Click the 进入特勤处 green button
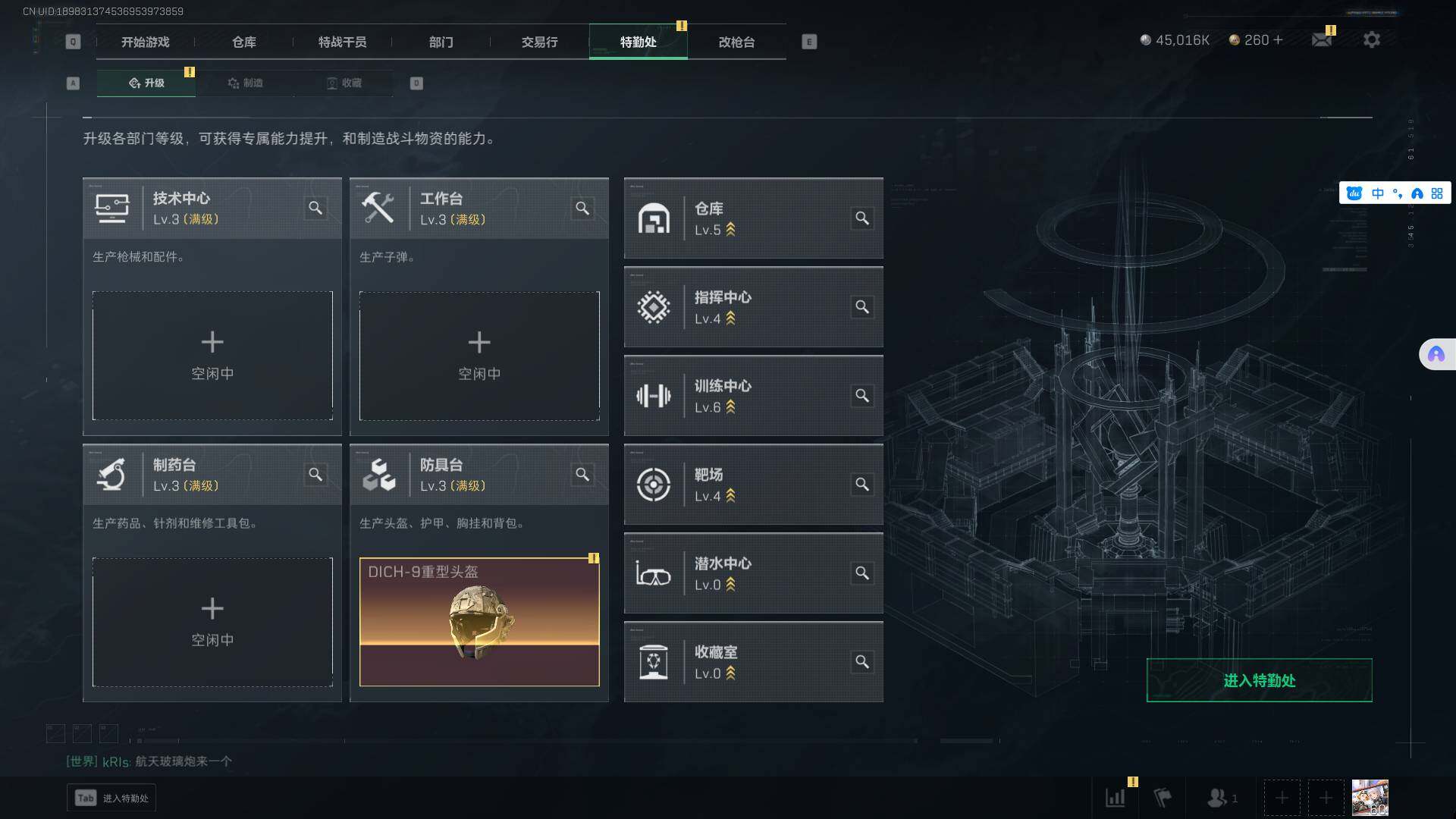Screen dimensions: 1456x819 point(1259,680)
